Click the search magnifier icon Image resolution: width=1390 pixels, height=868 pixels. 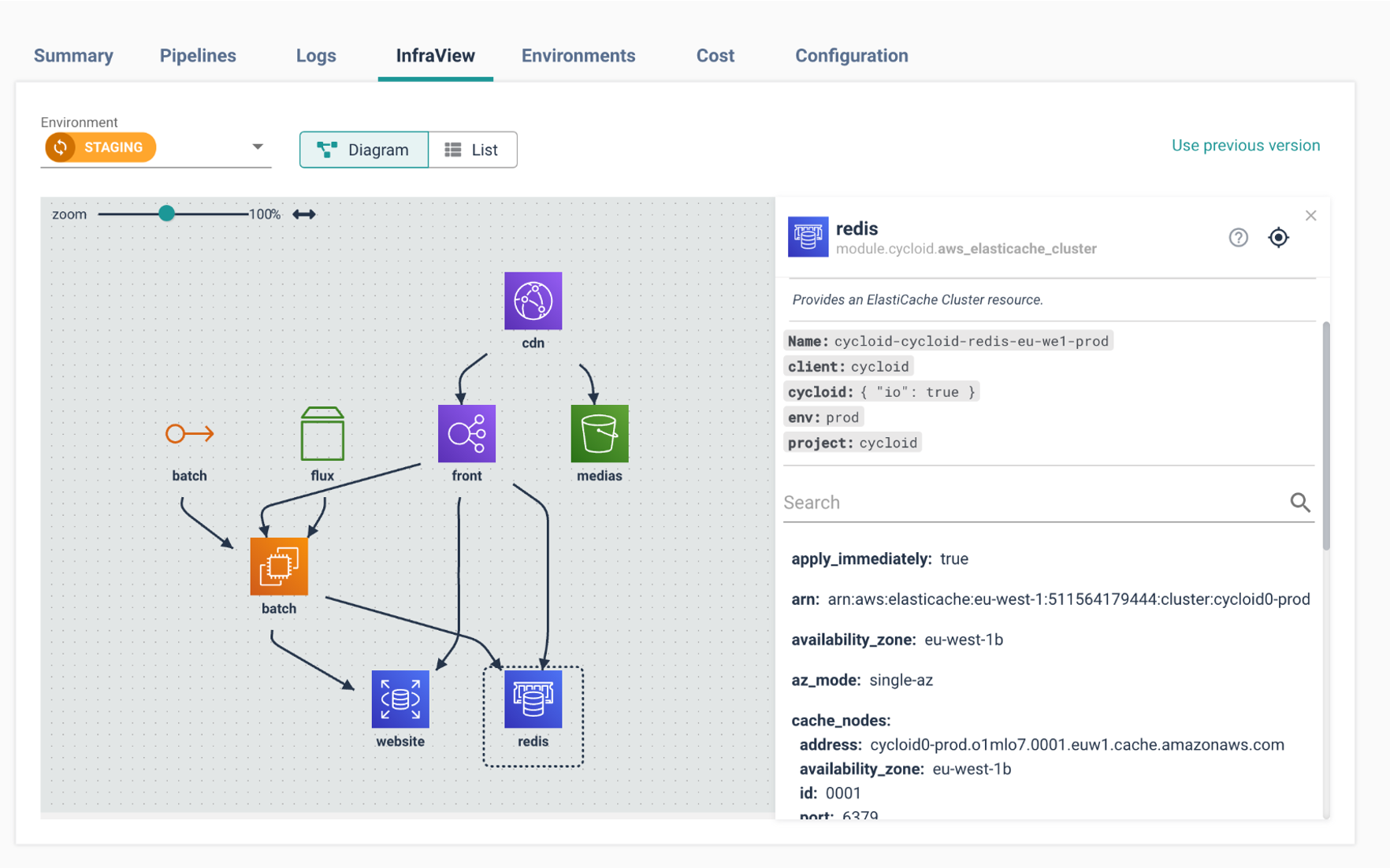pos(1300,503)
